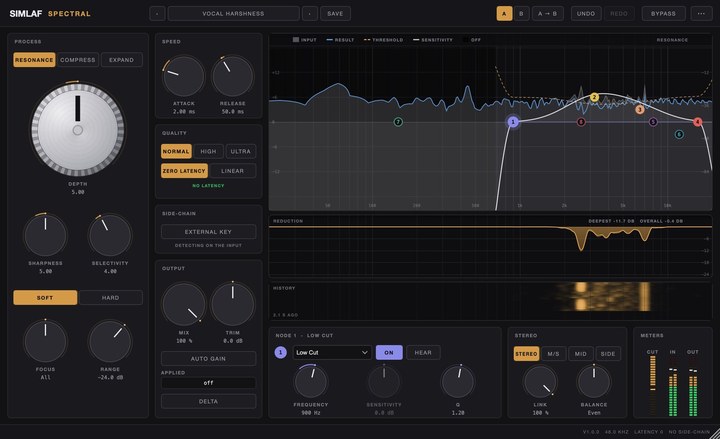Click the History spectrogram display
Viewport: 720px width, 439px height.
490,301
